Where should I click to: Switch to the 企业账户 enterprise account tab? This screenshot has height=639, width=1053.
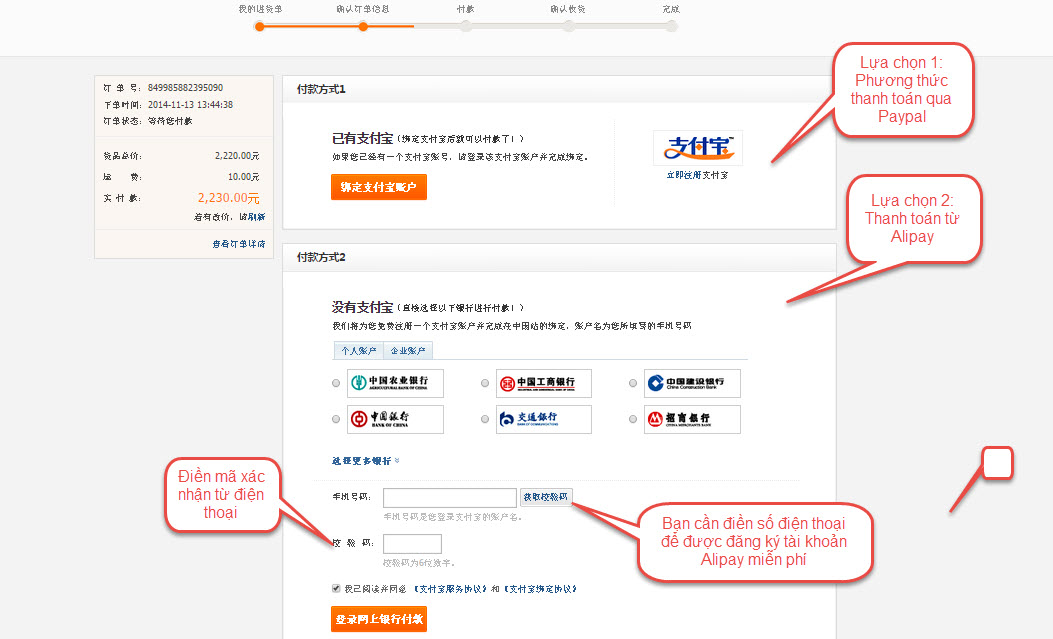pyautogui.click(x=407, y=351)
